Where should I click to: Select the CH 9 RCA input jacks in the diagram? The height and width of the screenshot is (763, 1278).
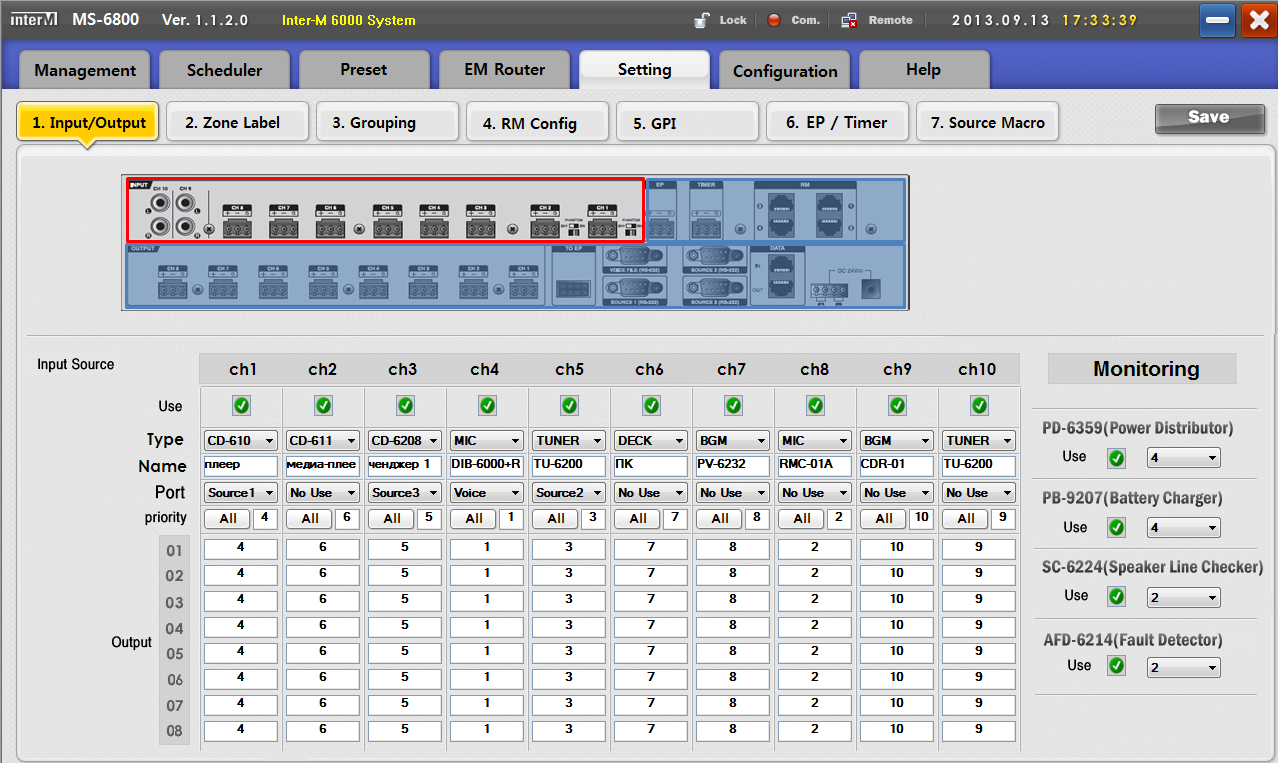(x=186, y=213)
